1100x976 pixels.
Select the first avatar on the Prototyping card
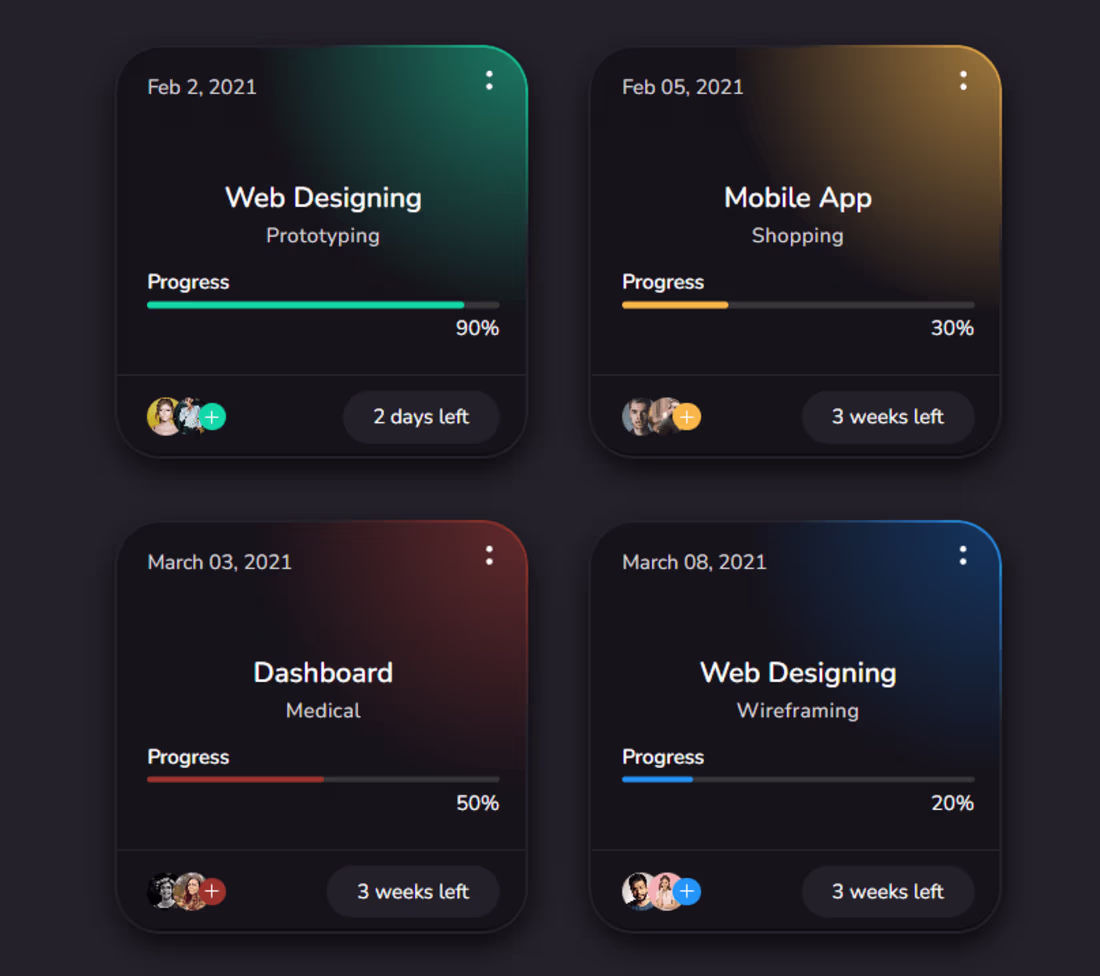[160, 416]
